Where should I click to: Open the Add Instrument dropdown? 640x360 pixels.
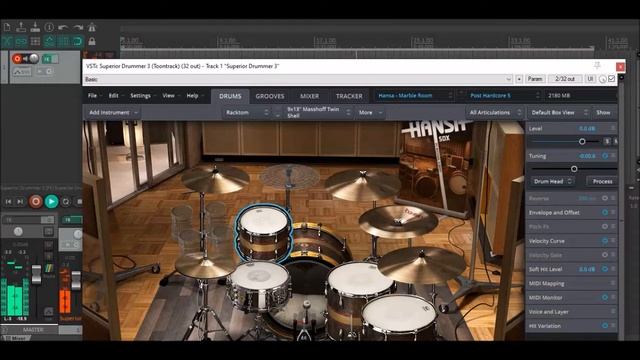tap(113, 113)
